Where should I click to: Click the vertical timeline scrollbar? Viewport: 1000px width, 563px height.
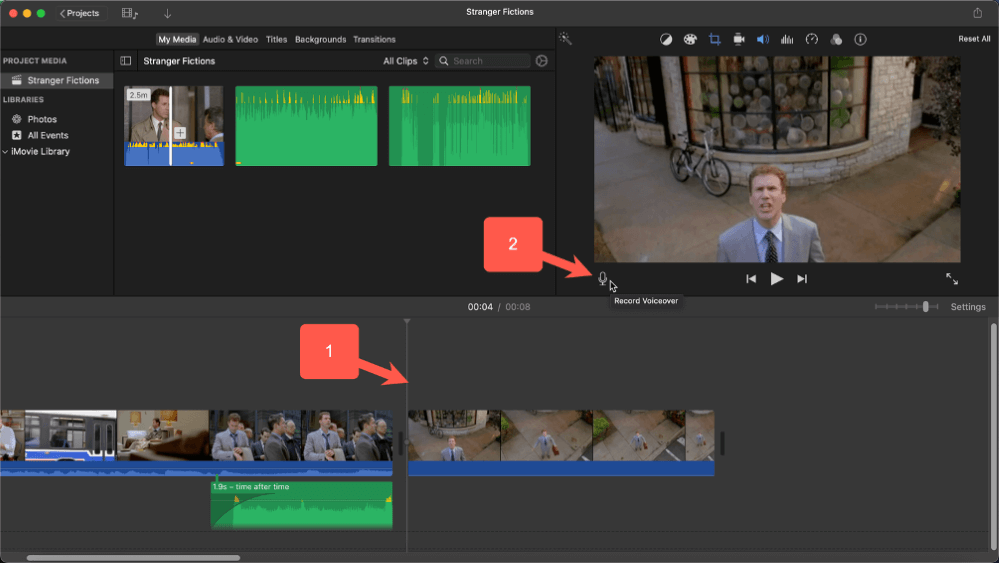pos(994,437)
